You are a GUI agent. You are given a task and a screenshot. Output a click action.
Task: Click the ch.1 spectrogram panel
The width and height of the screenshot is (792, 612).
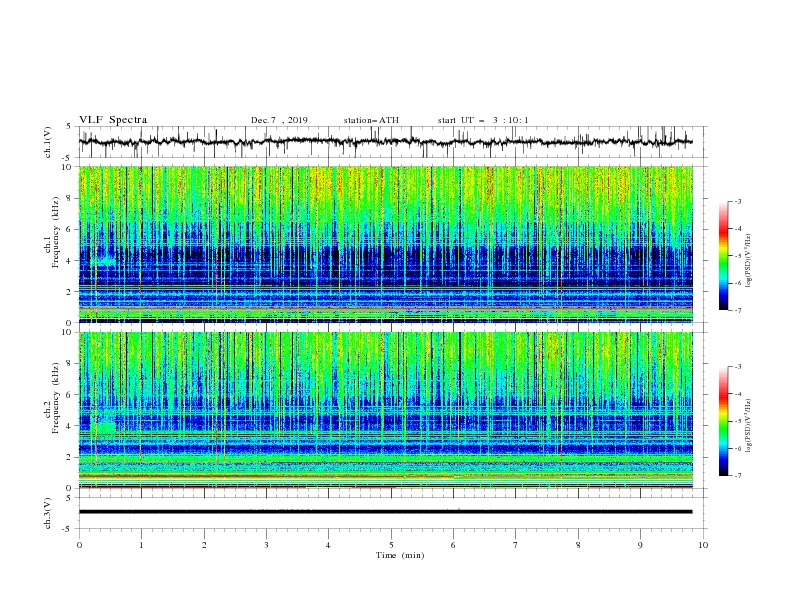386,244
